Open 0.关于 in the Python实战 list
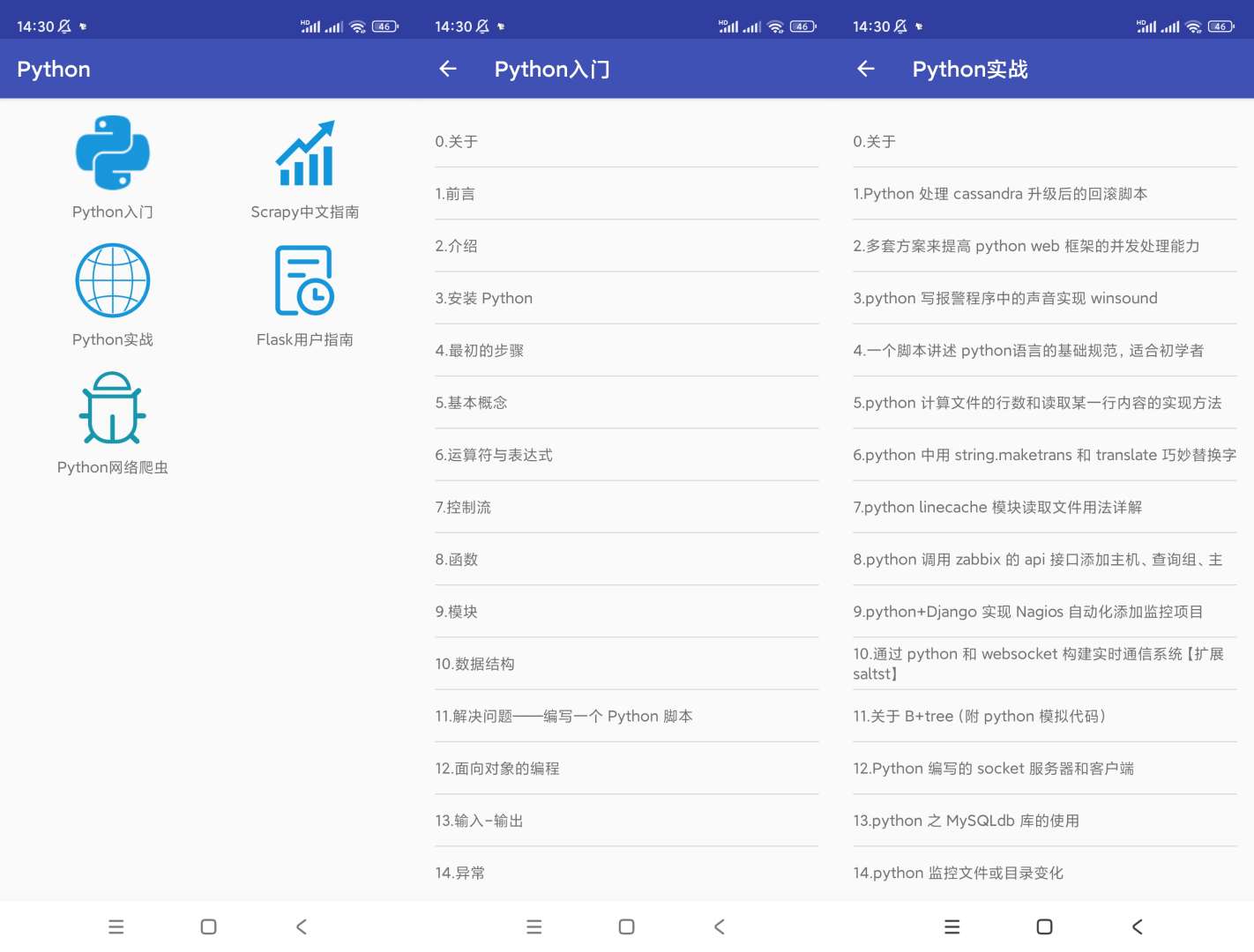1254x952 pixels. point(1045,141)
